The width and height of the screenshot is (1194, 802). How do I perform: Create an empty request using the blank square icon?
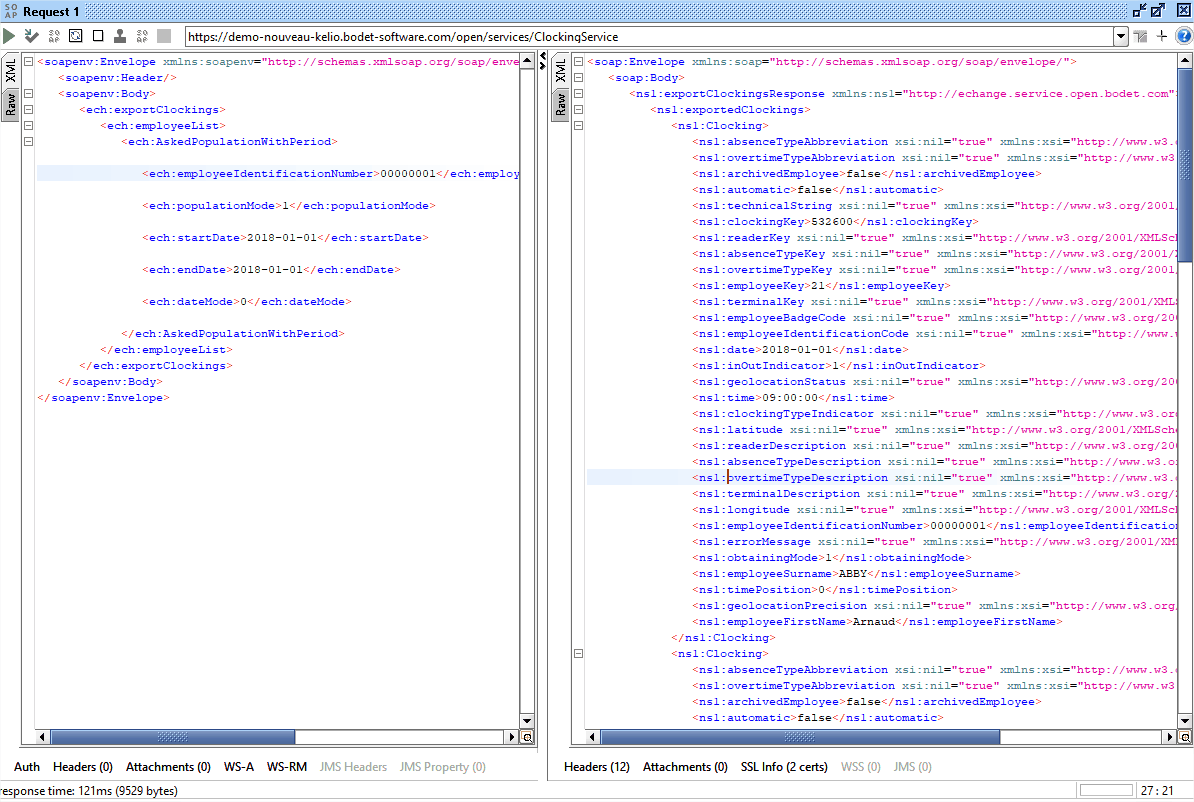click(x=98, y=36)
